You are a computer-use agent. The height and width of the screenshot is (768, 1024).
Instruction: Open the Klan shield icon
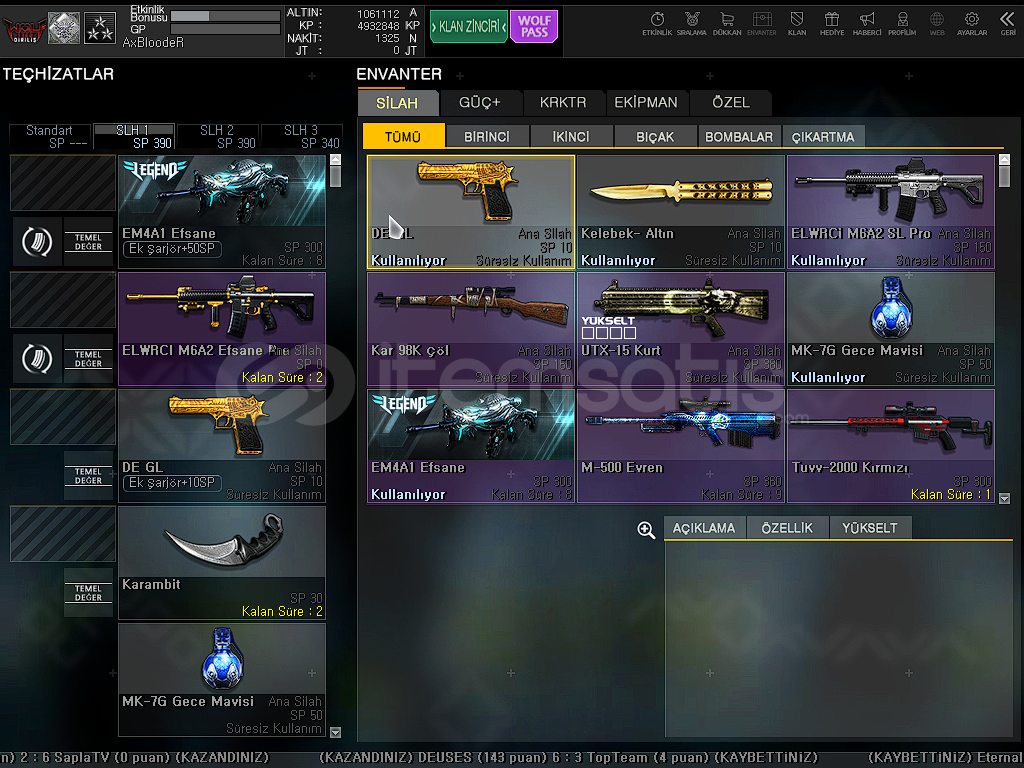tap(797, 24)
